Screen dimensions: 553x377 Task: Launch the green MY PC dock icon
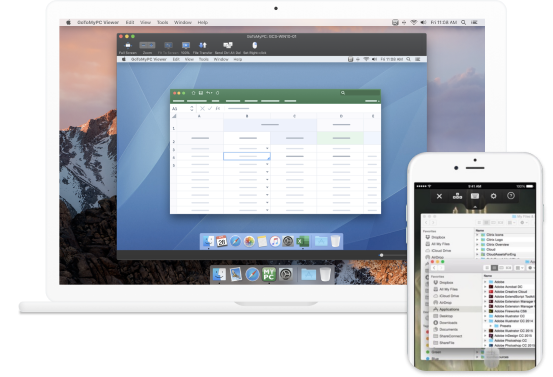(x=269, y=274)
